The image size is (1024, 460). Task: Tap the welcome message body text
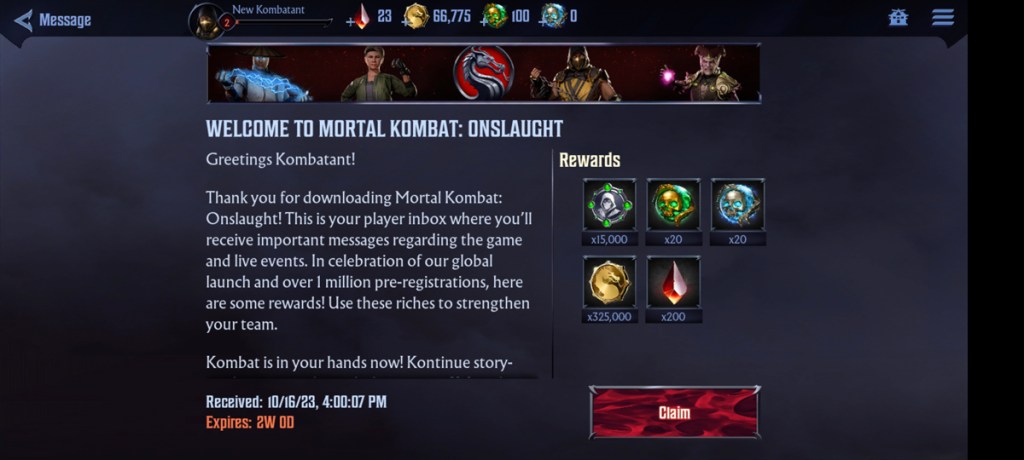tap(369, 261)
